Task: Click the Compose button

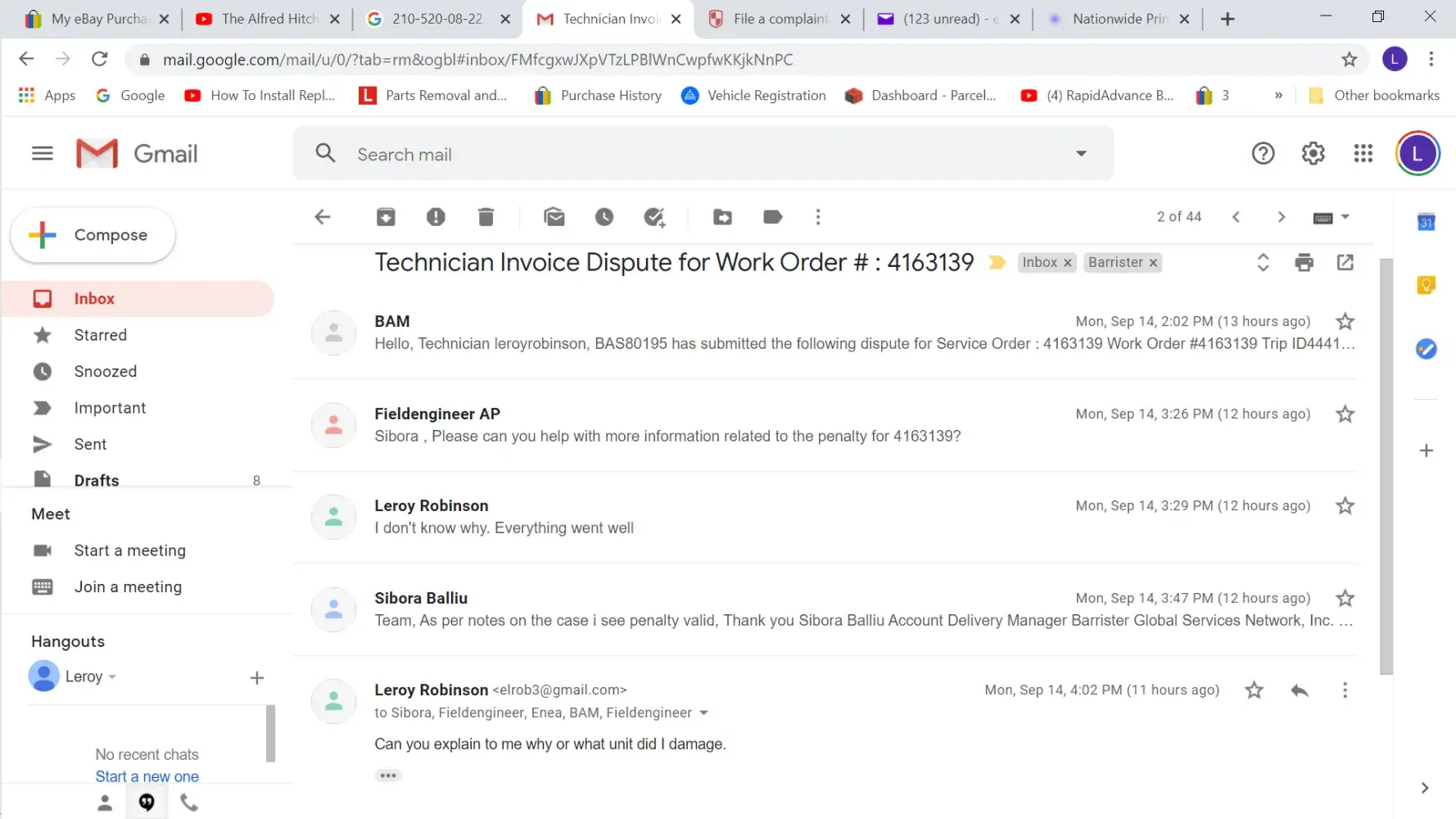Action: pos(93,235)
